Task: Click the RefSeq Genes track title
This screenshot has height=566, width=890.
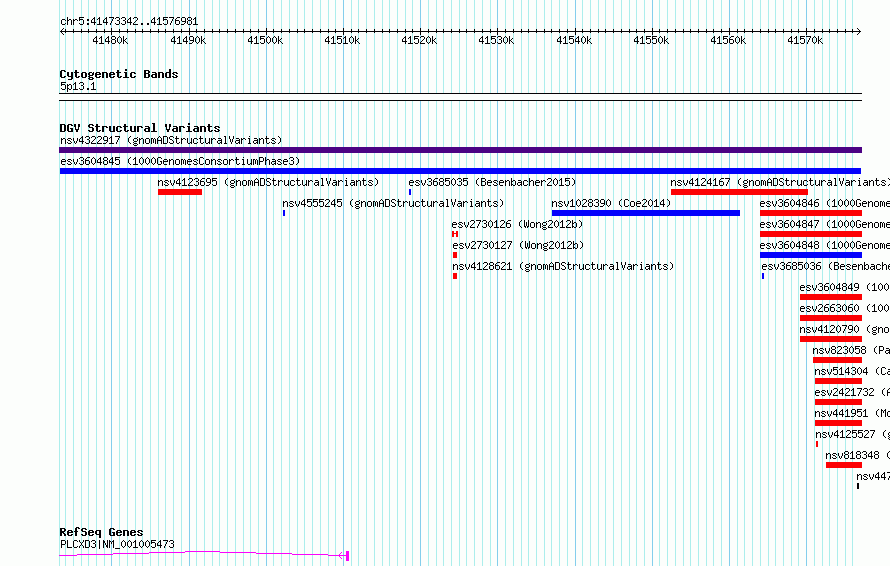Action: pyautogui.click(x=102, y=533)
